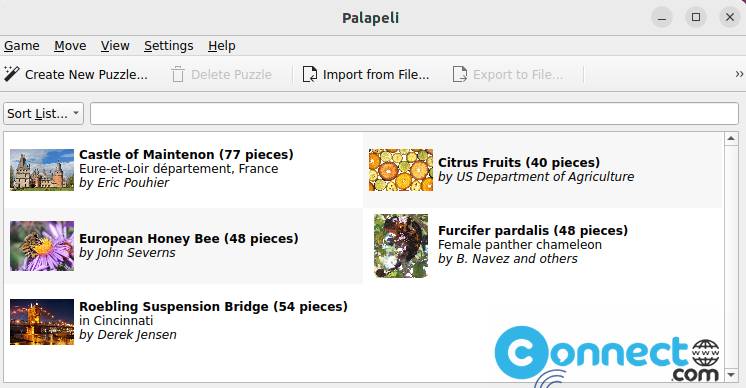
Task: Click the Create New Puzzle wand icon
Action: coord(11,74)
